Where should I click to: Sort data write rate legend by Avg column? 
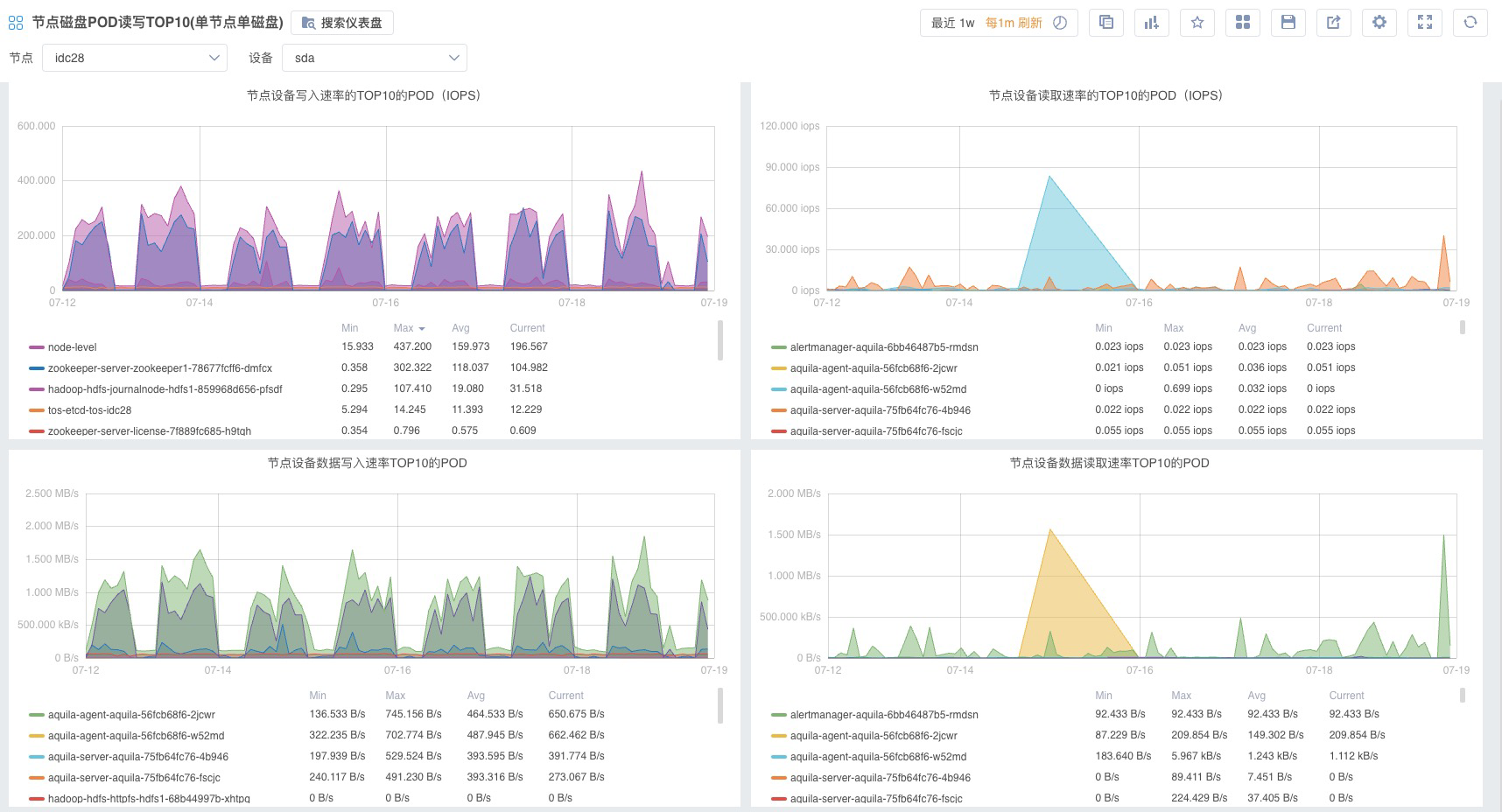(475, 696)
